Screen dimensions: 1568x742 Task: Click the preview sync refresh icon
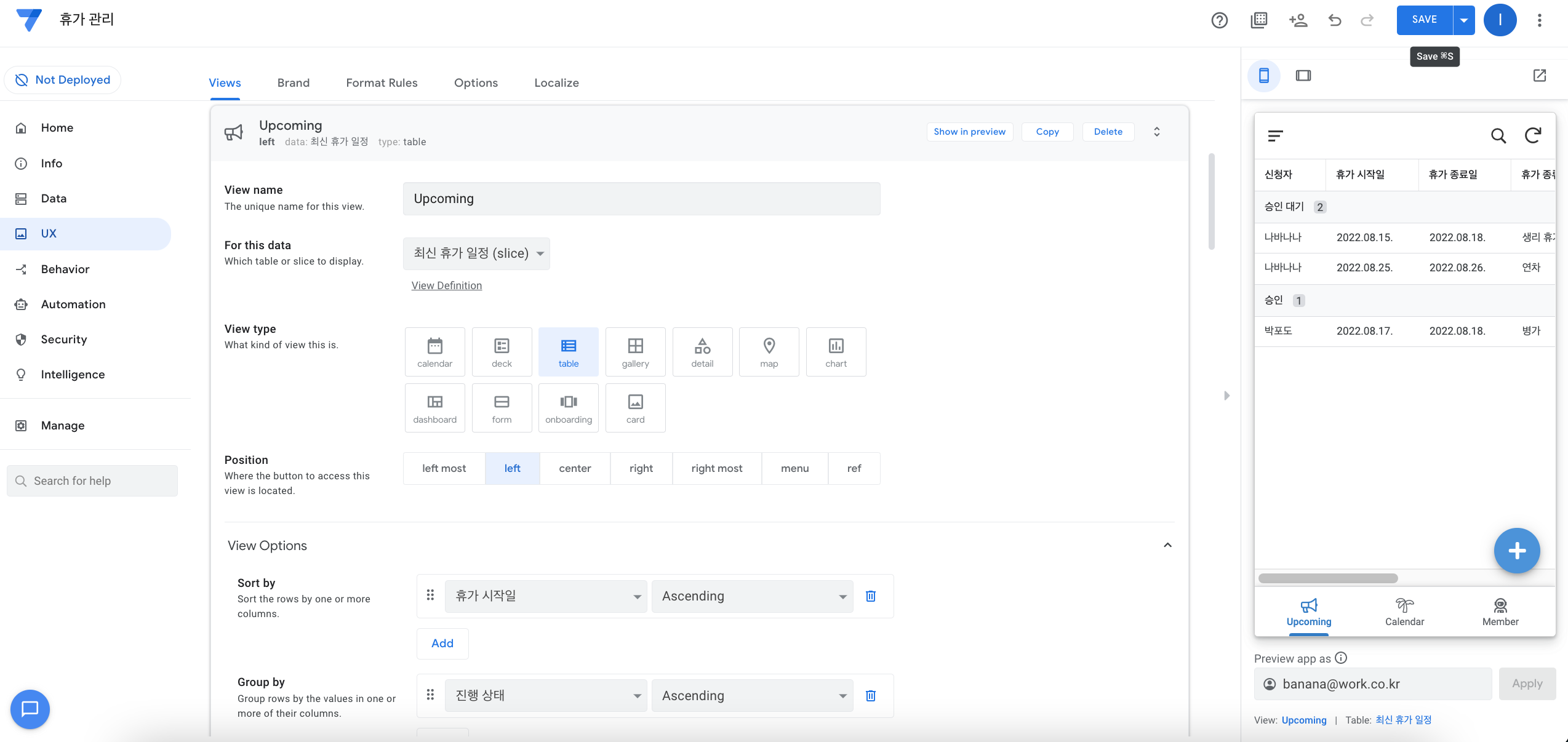coord(1532,135)
